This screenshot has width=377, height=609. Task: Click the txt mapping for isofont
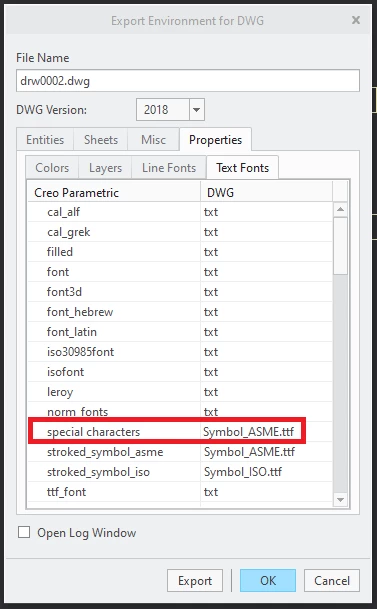(211, 372)
